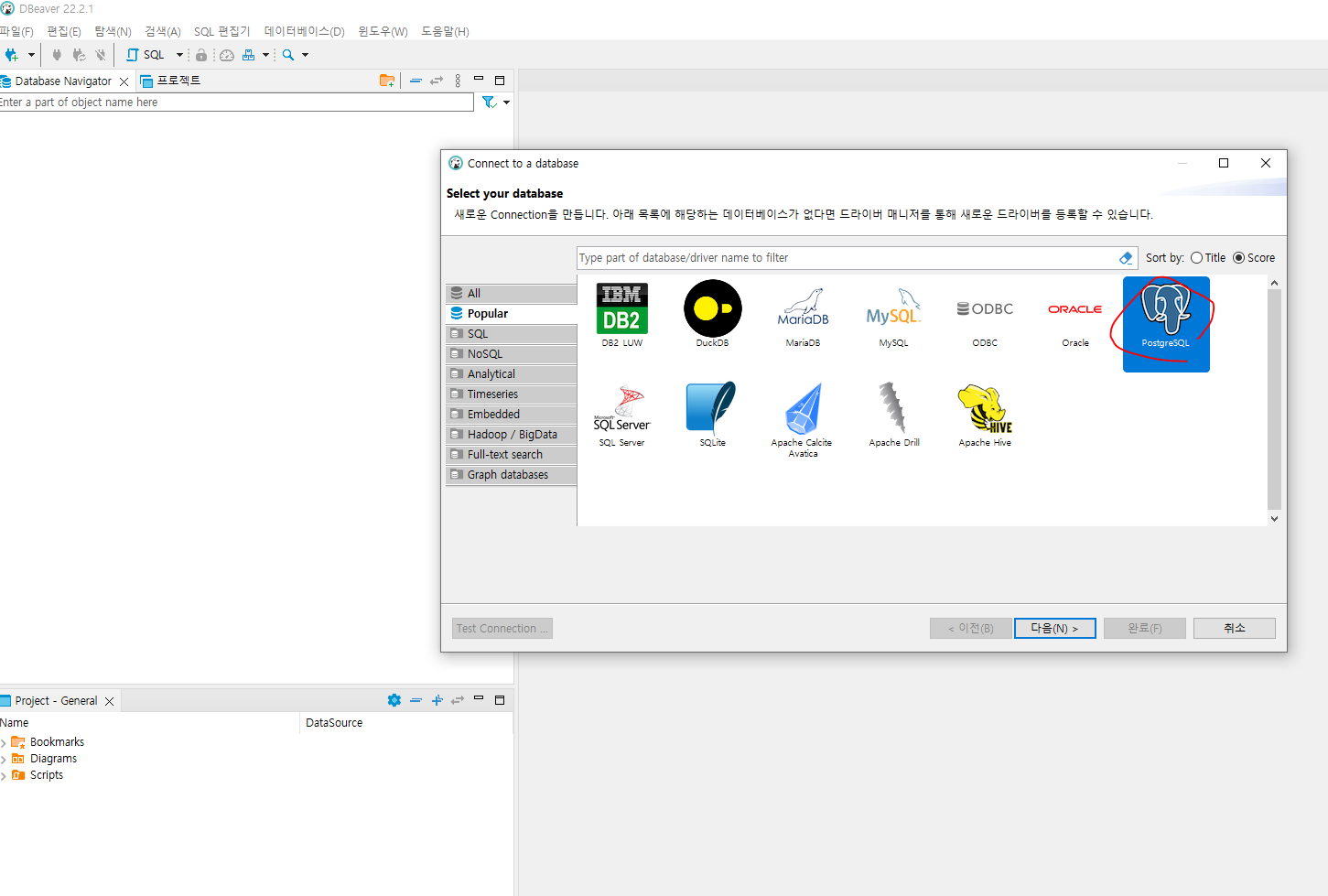Close the Database Navigator tab
The height and width of the screenshot is (896, 1328).
[x=124, y=81]
